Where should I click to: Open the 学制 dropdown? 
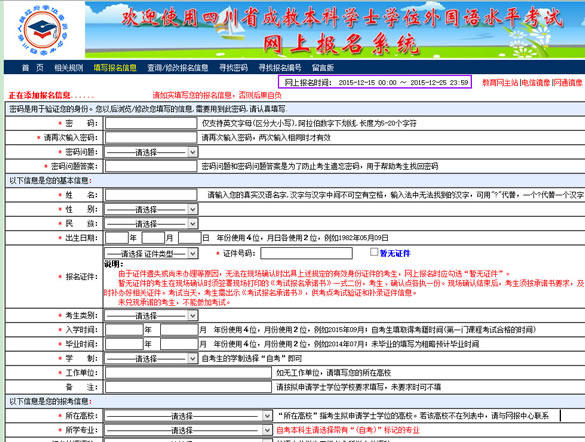point(151,358)
